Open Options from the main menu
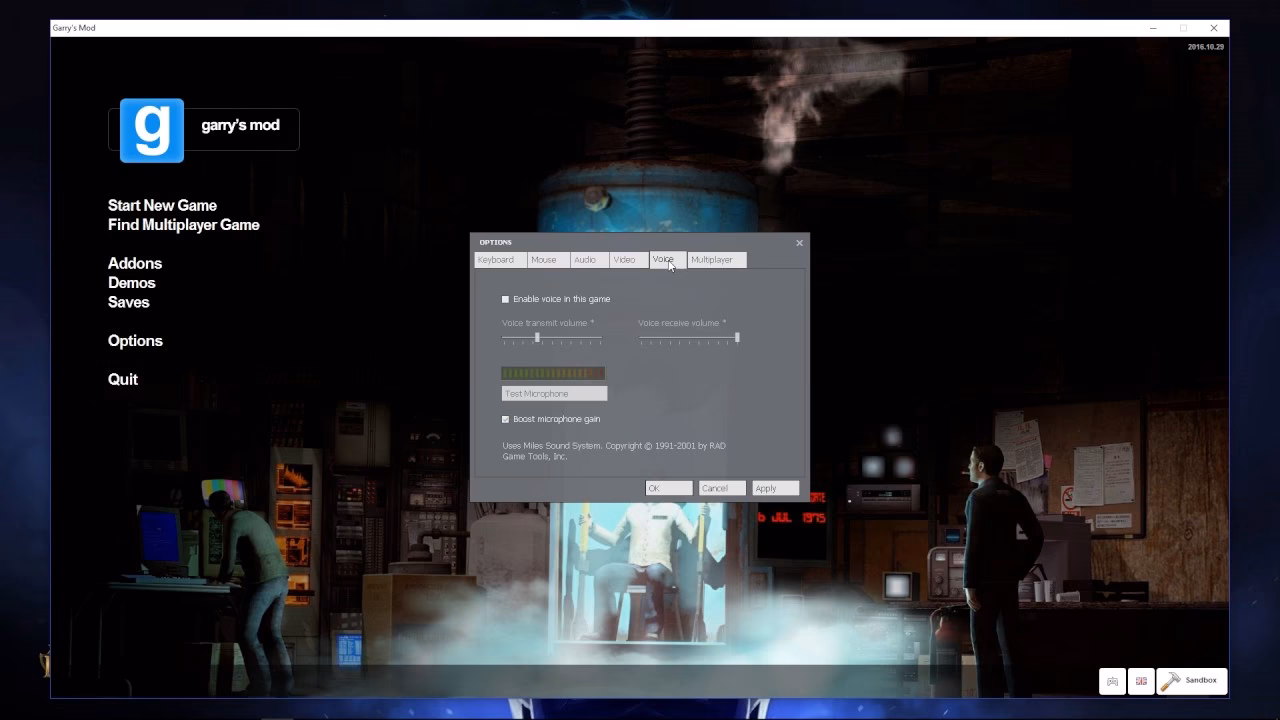Viewport: 1280px width, 720px height. [135, 341]
